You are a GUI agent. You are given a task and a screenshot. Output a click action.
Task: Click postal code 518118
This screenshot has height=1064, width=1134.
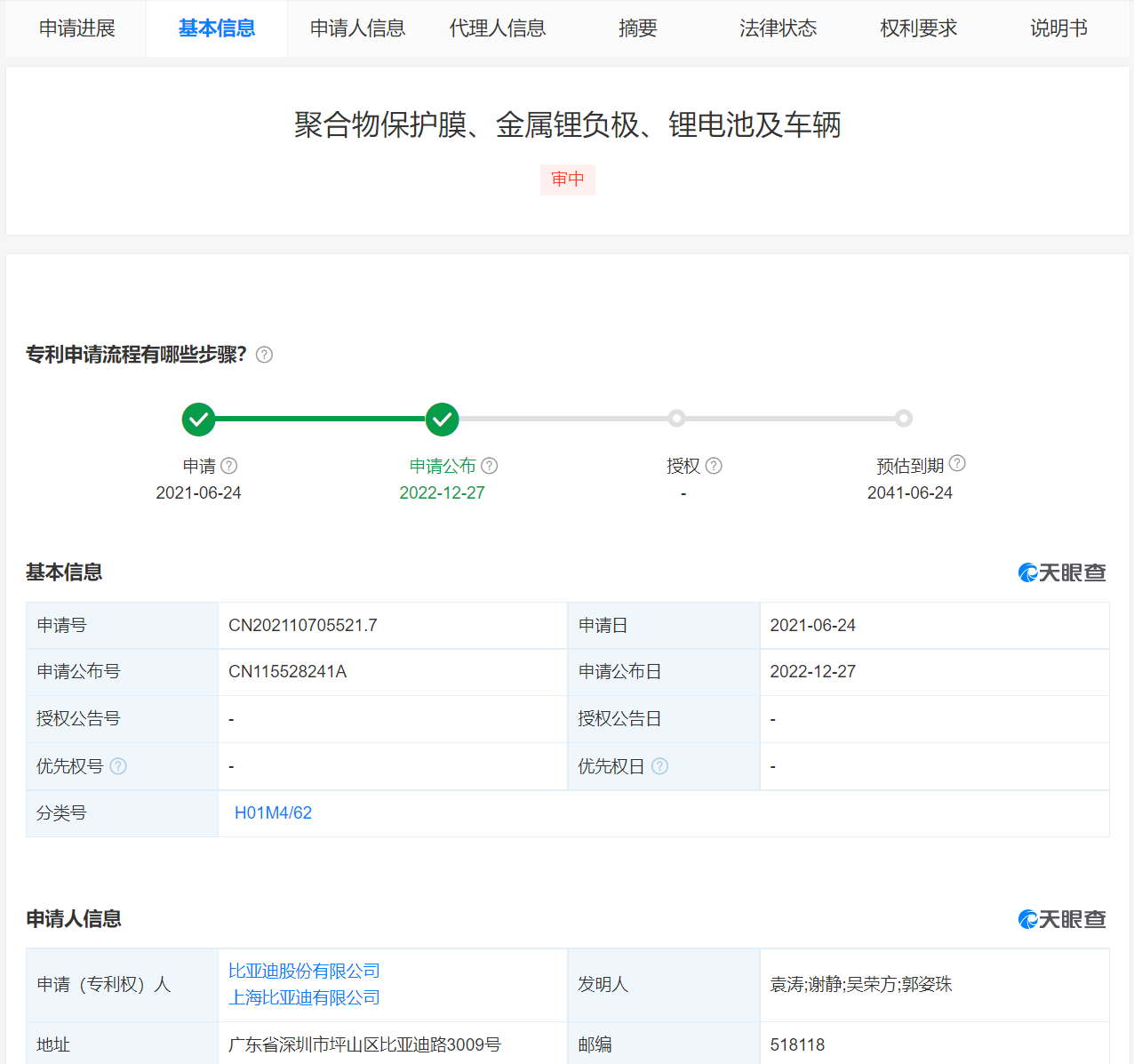tap(797, 1044)
